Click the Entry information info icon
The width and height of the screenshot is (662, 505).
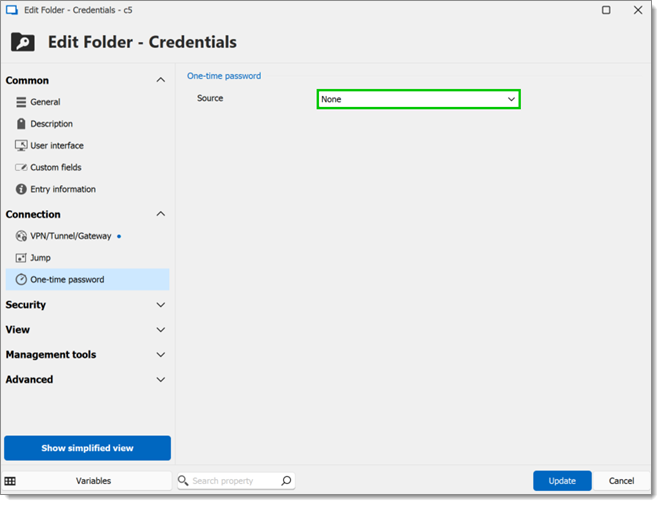click(x=21, y=189)
